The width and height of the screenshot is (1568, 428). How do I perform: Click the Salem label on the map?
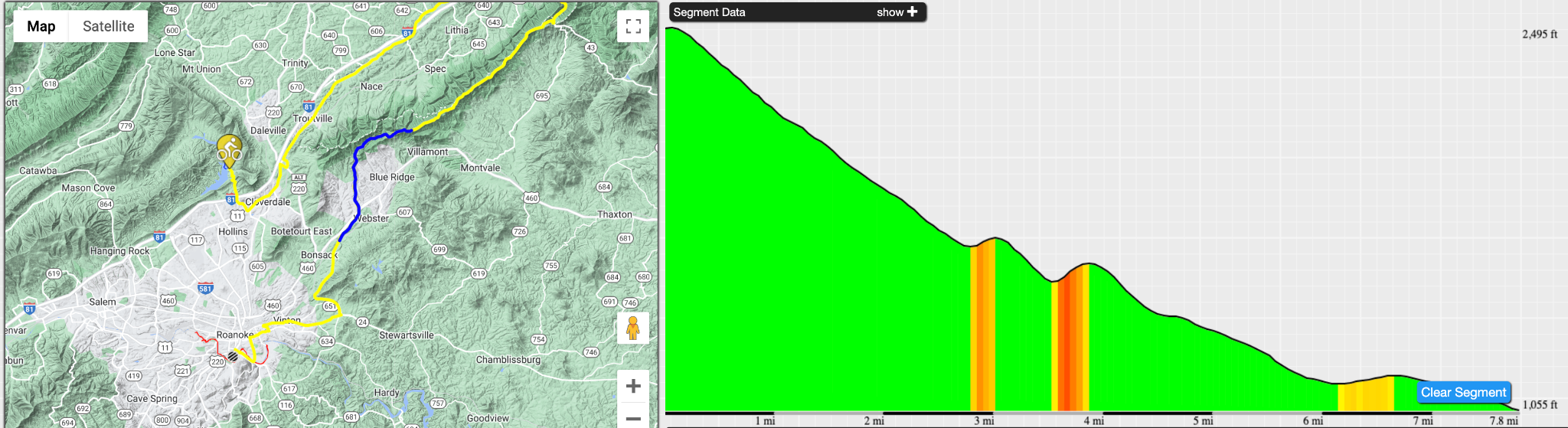pos(103,302)
